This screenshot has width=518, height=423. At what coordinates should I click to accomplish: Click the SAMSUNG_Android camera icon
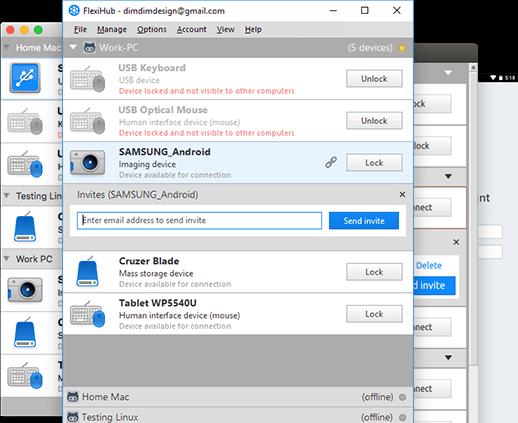(x=87, y=163)
